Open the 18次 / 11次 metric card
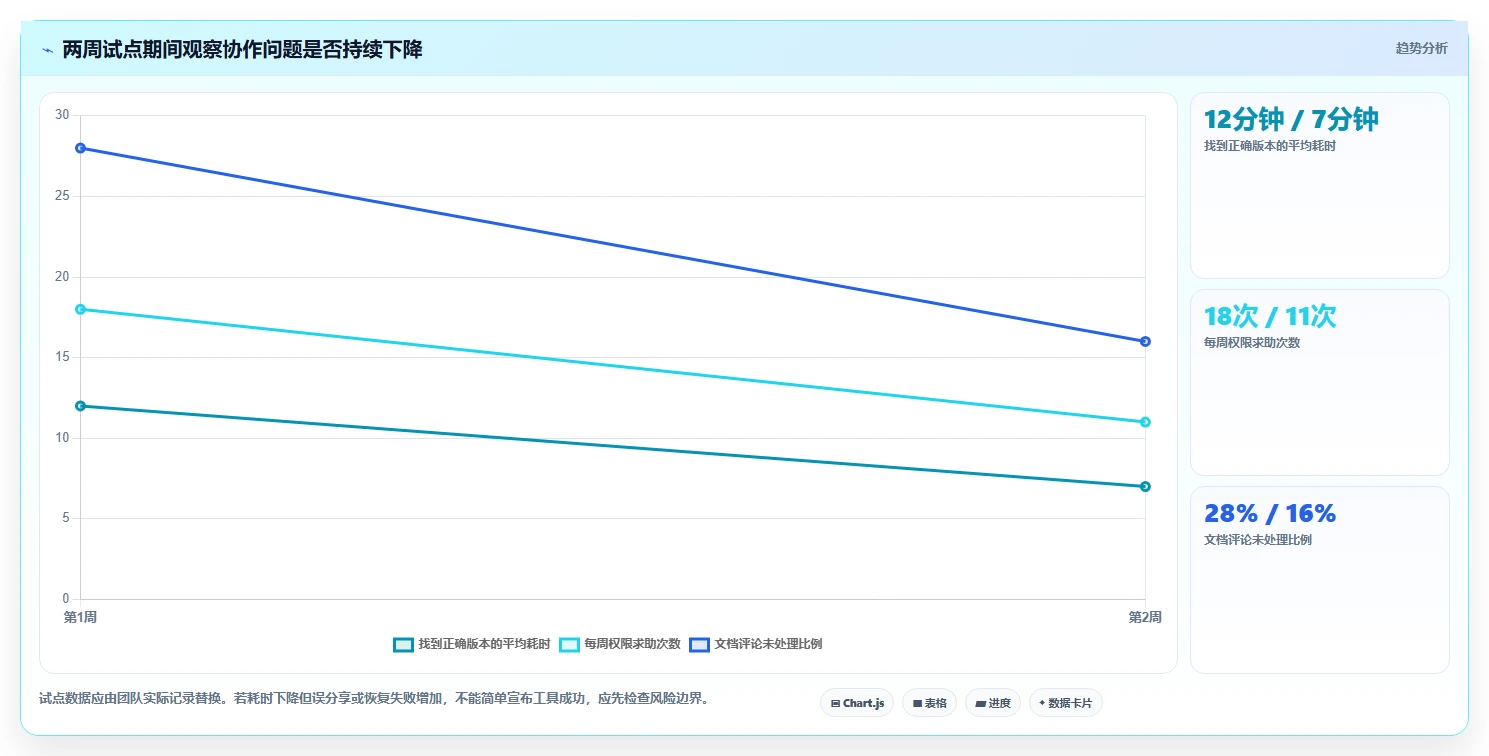This screenshot has height=756, width=1489. [1319, 382]
